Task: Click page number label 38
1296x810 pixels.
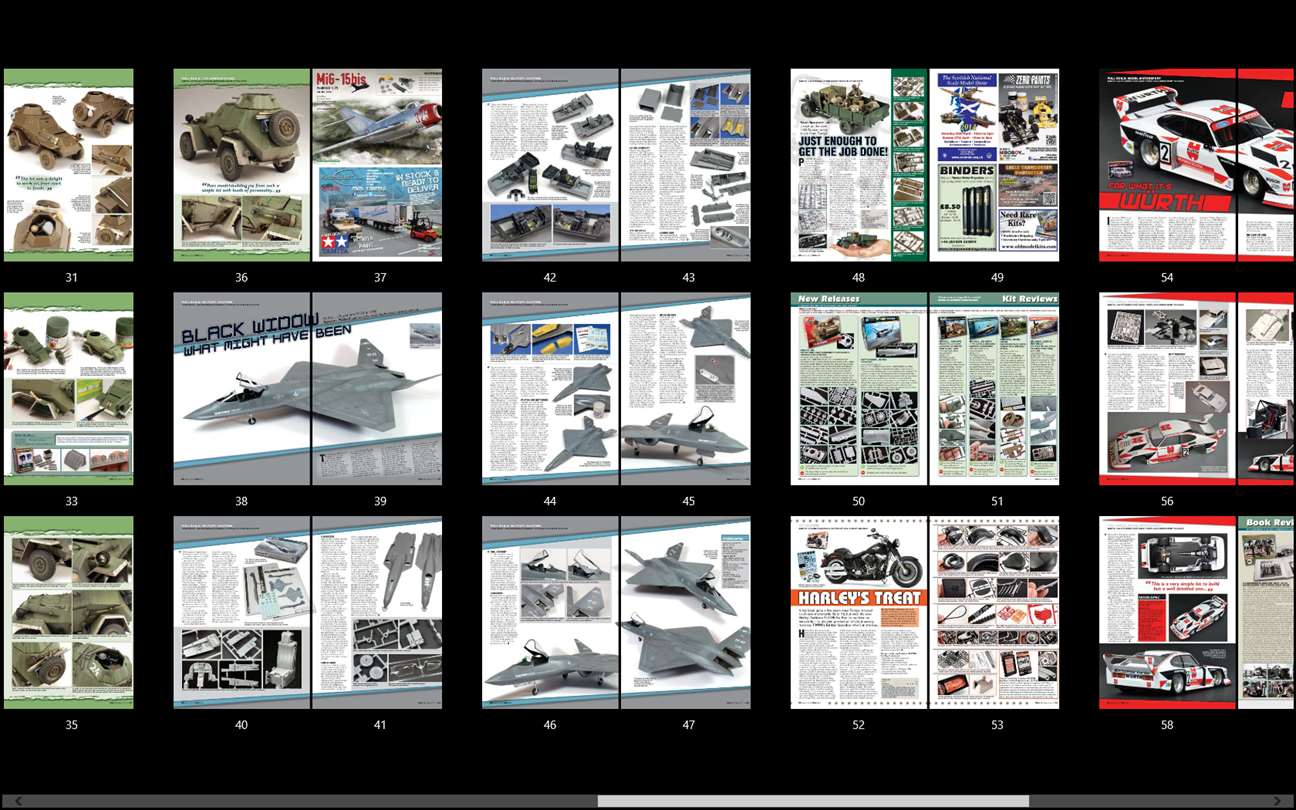Action: [241, 501]
